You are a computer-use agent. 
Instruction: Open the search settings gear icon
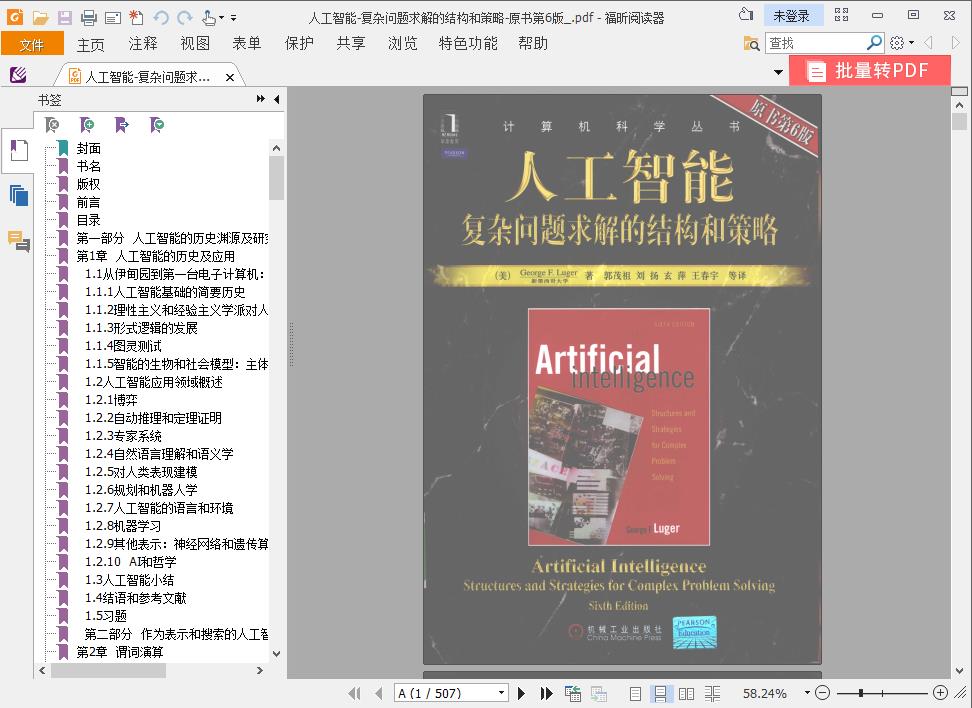[896, 43]
